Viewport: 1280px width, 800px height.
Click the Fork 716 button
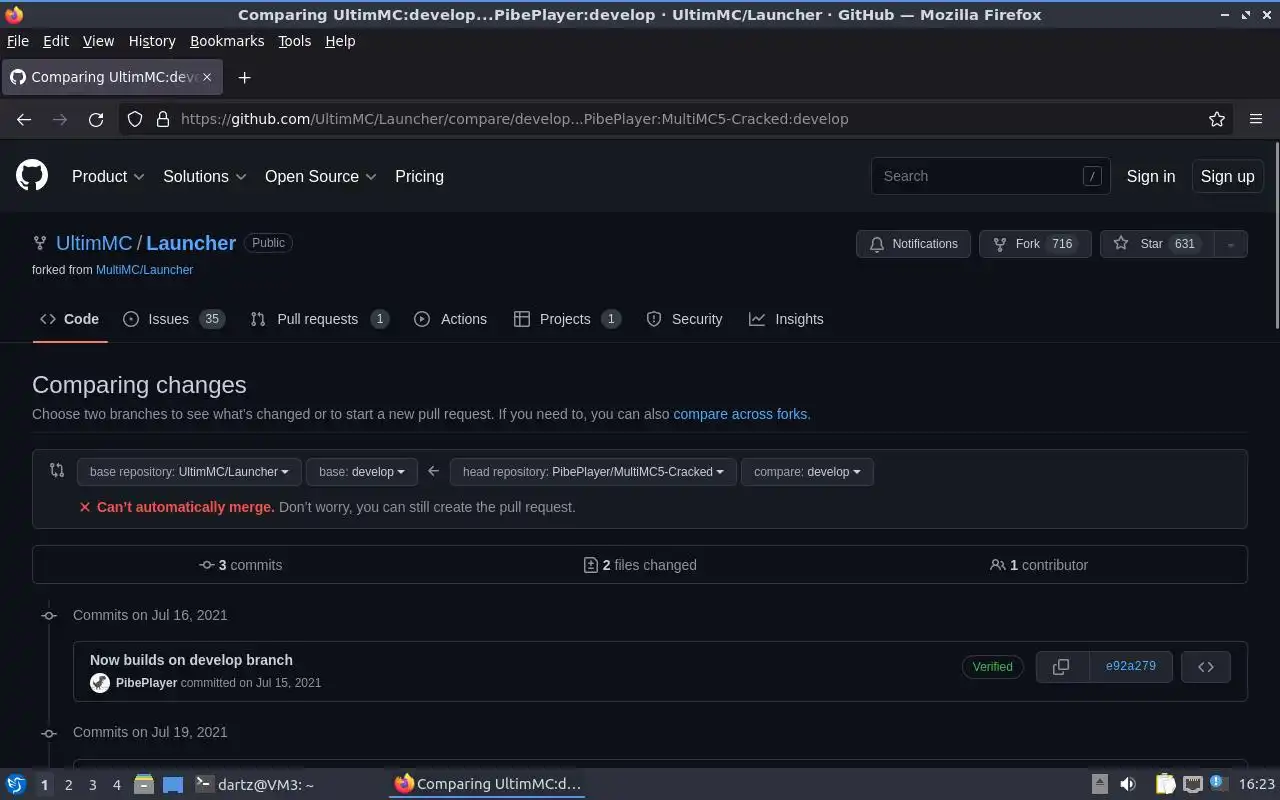coord(1035,244)
